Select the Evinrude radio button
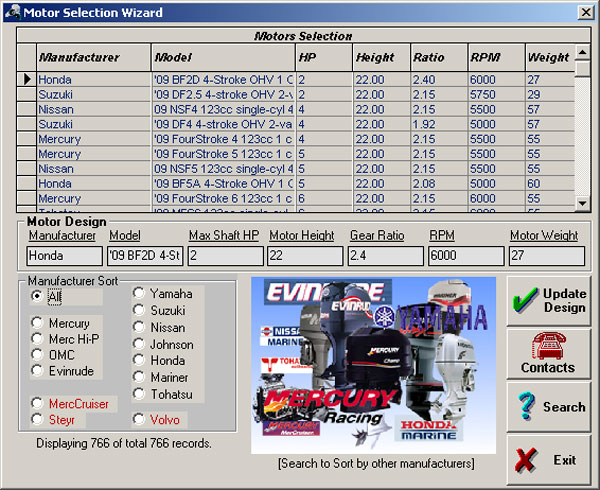Screen dimensions: 600x490 37,370
